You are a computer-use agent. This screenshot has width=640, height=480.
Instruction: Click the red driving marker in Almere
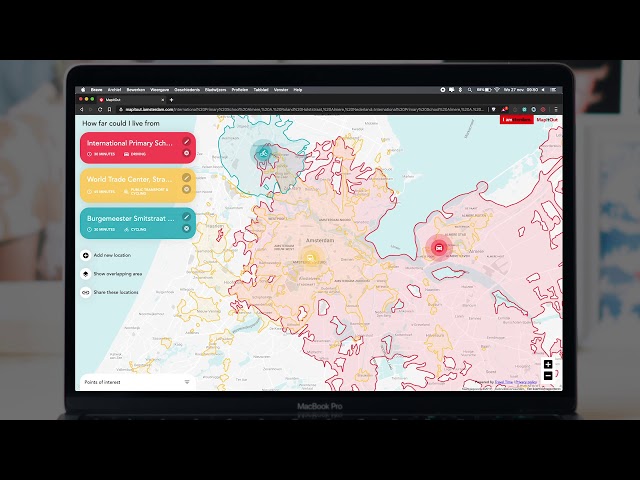(439, 248)
